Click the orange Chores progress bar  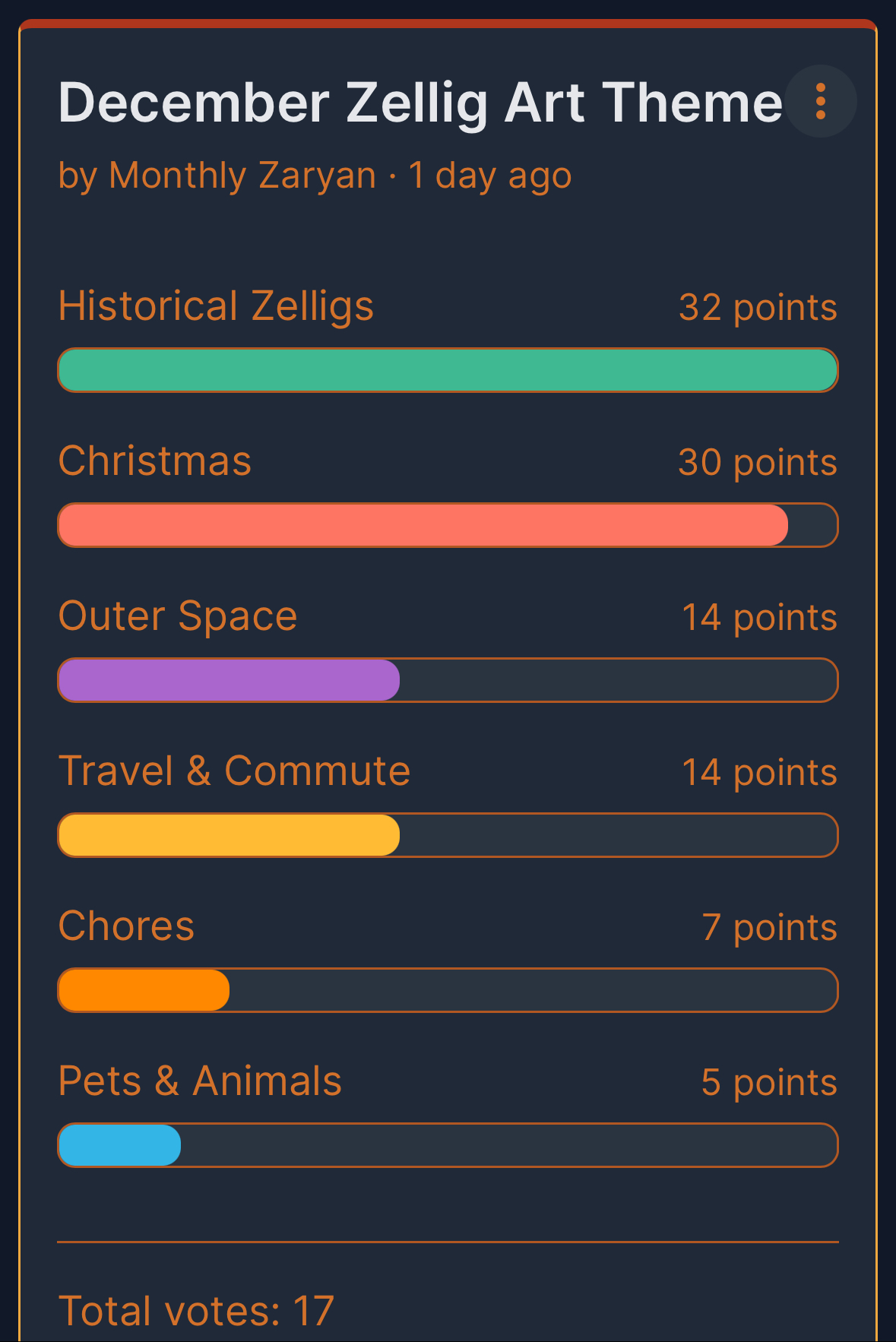coord(144,990)
